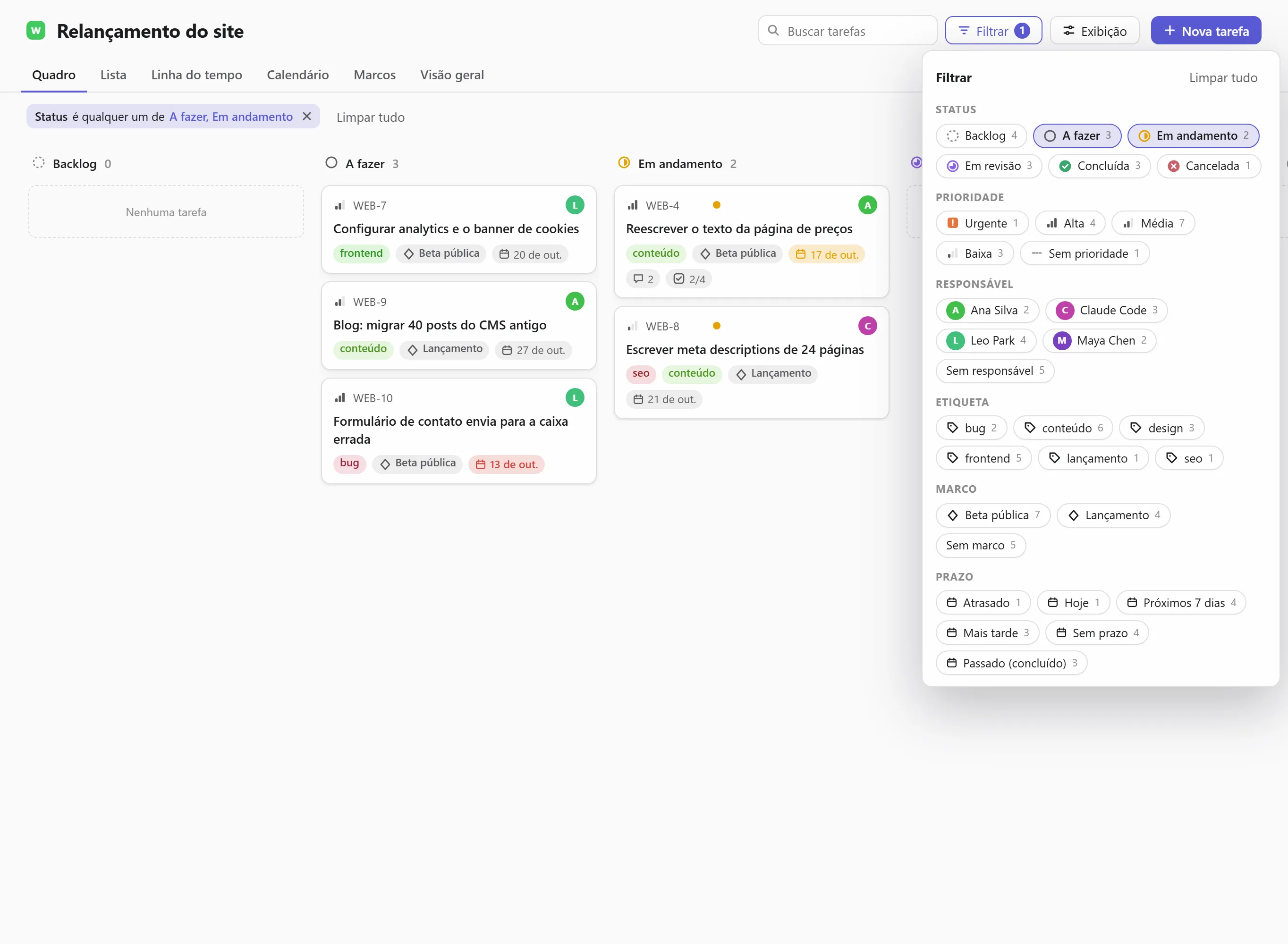This screenshot has height=944, width=1288.
Task: Click Ana avatar on WEB-4 card
Action: click(867, 205)
